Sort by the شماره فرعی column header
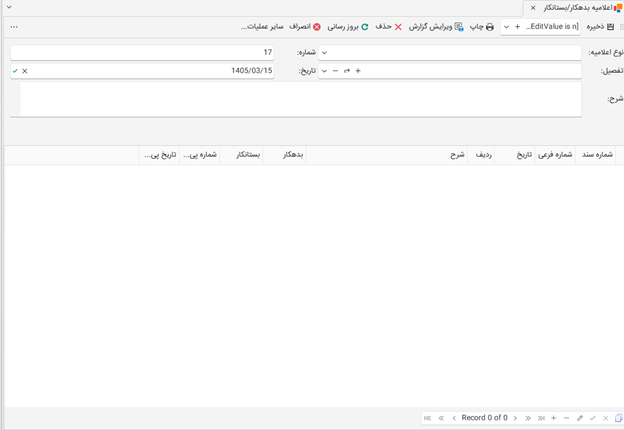 (x=555, y=155)
